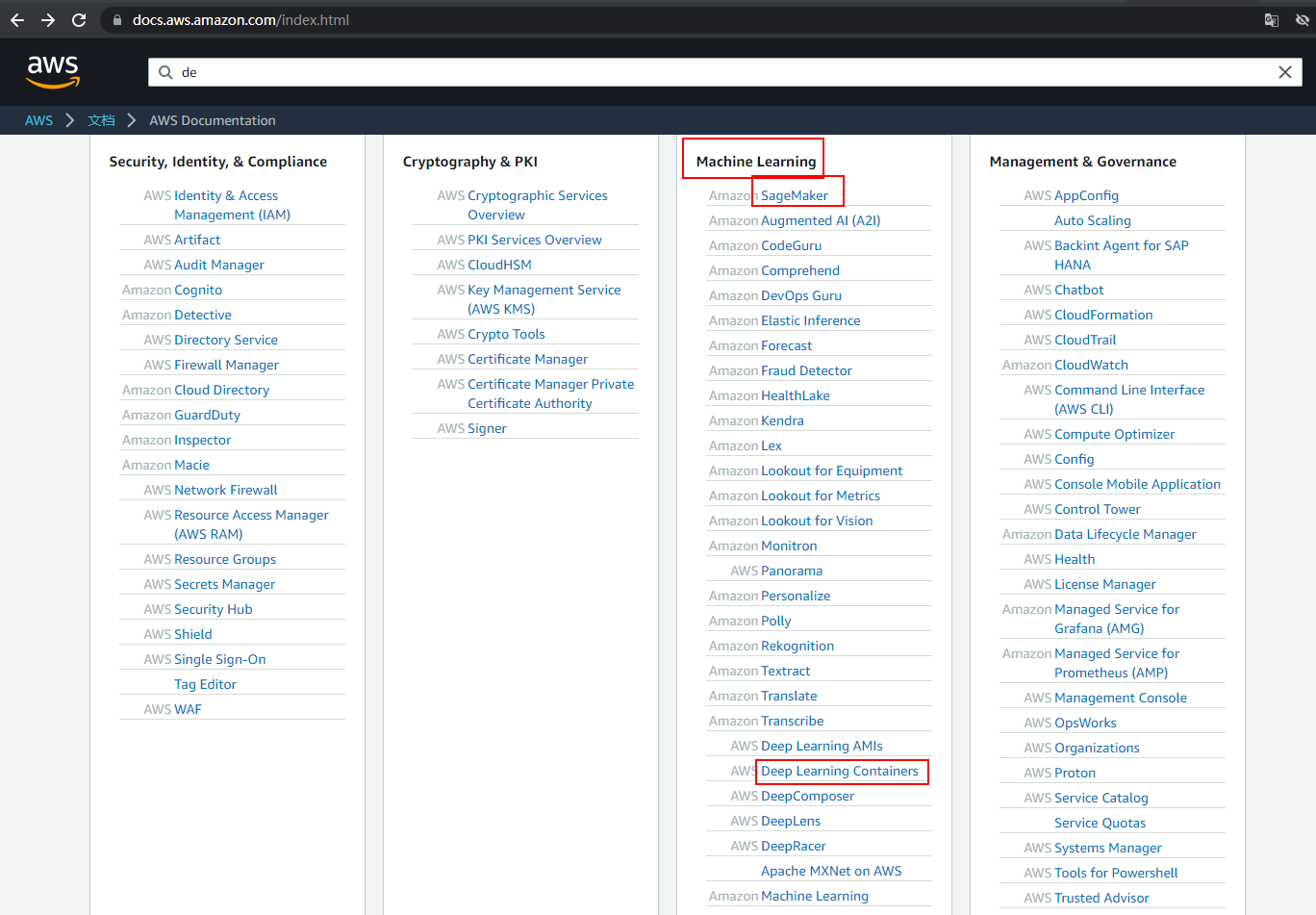The image size is (1316, 915).
Task: Select the Management & Governance heading
Action: [x=1083, y=162]
